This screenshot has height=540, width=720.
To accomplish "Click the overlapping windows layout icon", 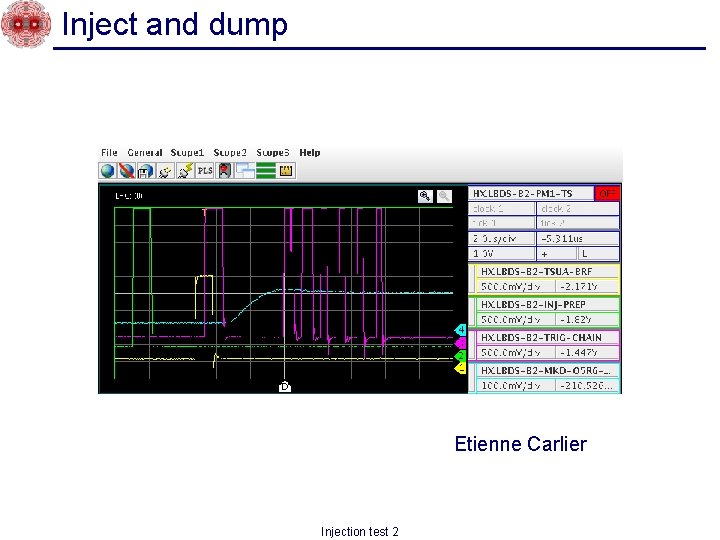I will (x=245, y=171).
